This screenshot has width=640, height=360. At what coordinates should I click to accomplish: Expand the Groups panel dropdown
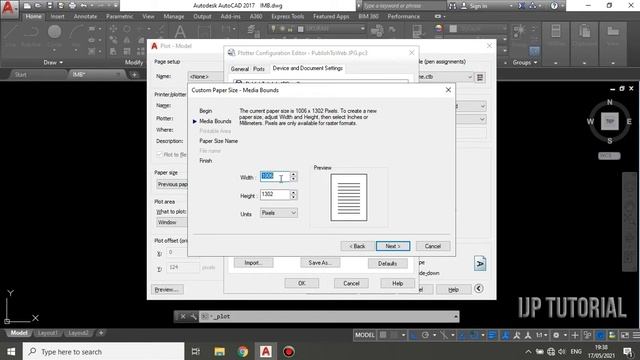(525, 62)
